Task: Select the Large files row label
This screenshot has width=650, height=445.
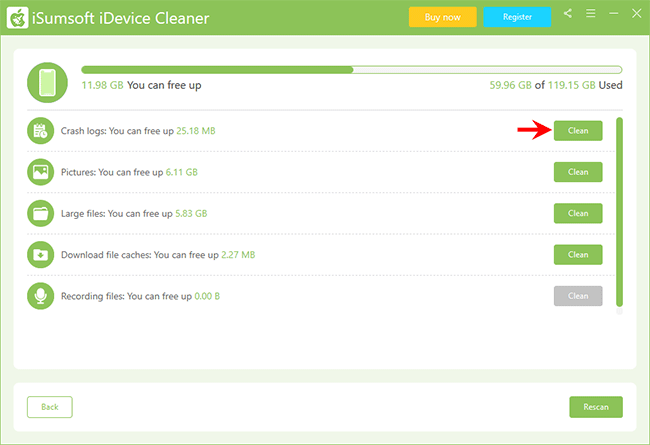Action: (134, 214)
